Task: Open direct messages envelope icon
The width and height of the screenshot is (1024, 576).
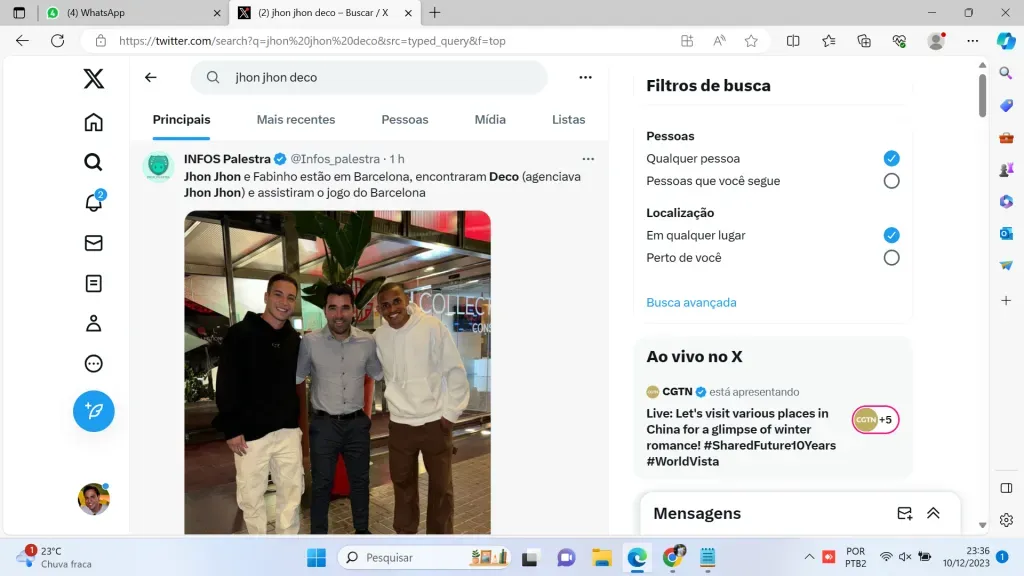Action: [x=93, y=243]
